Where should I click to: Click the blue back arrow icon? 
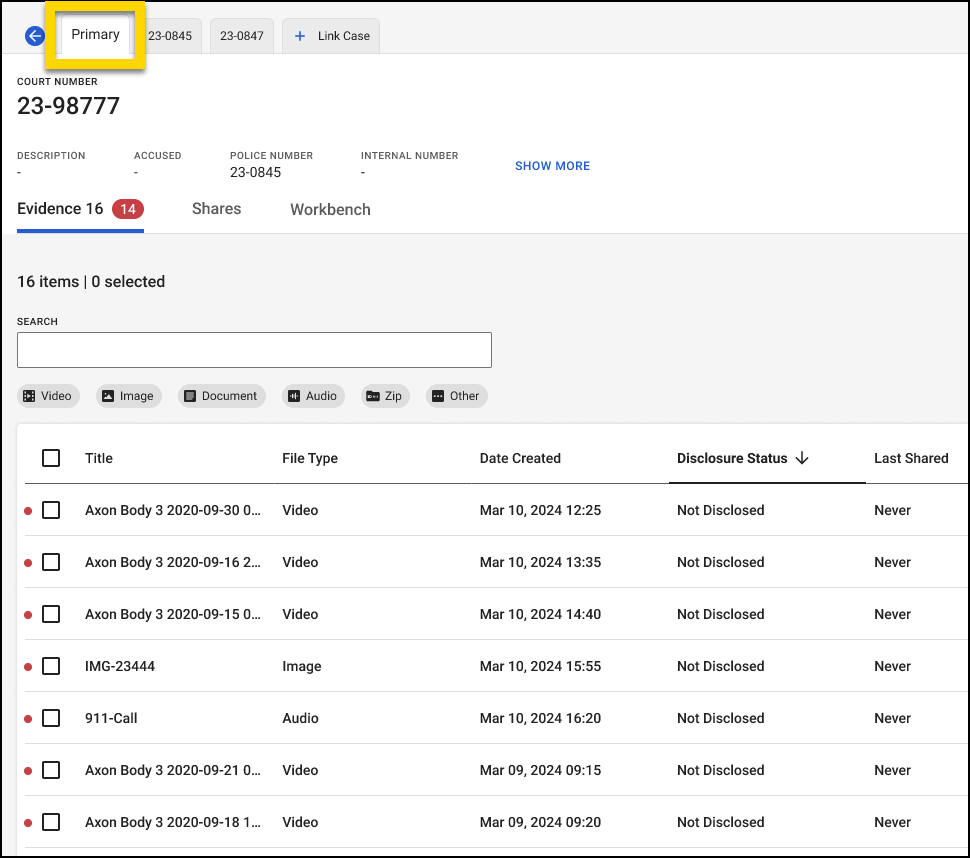pyautogui.click(x=35, y=36)
